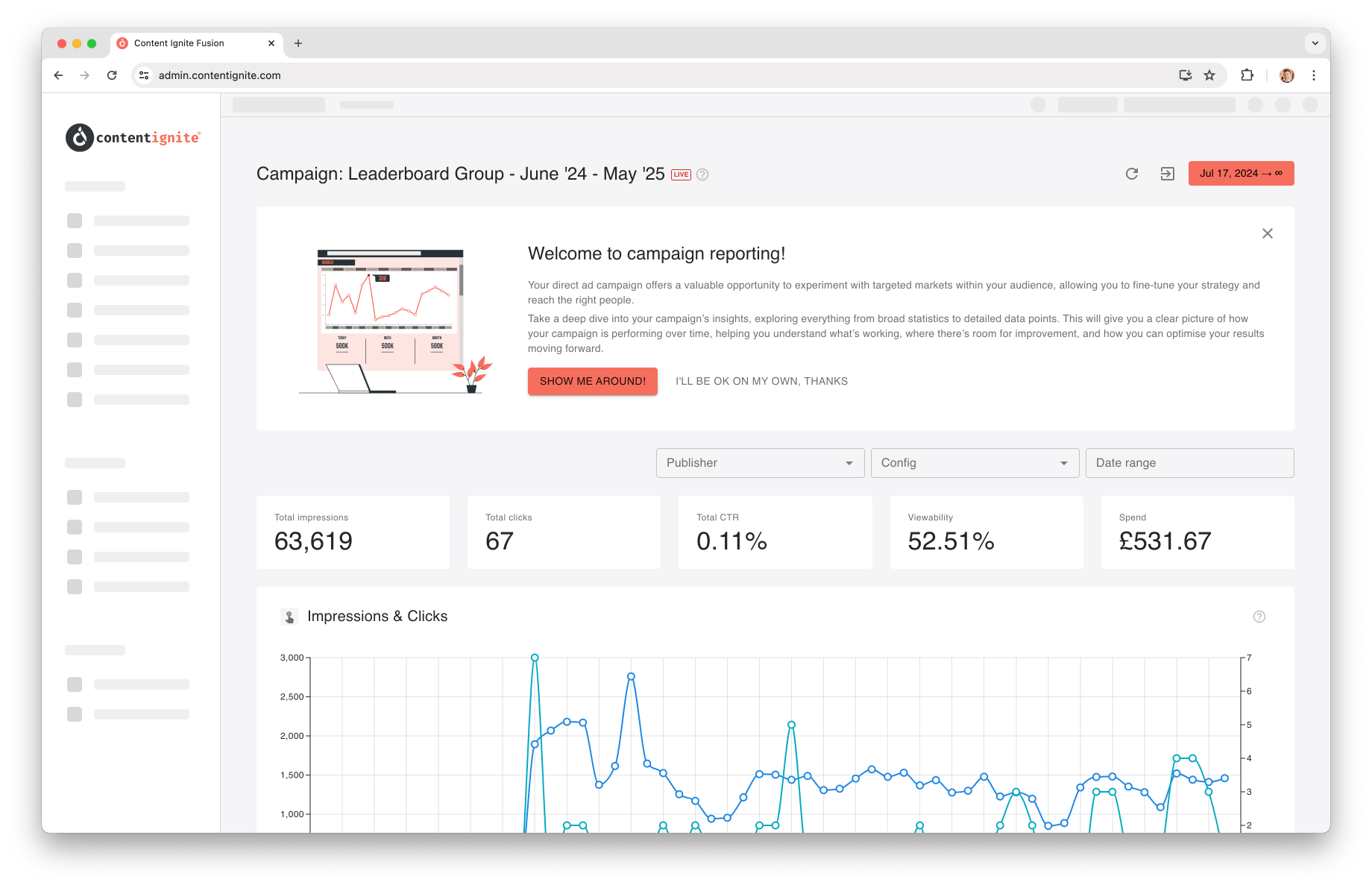The width and height of the screenshot is (1372, 888).
Task: Click the help icon on the Impressions & Clicks chart
Action: tap(1259, 617)
